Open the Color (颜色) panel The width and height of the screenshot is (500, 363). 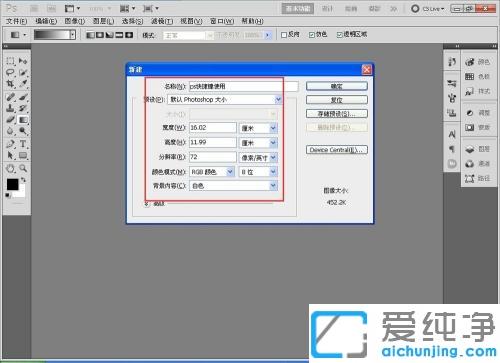pyautogui.click(x=478, y=62)
